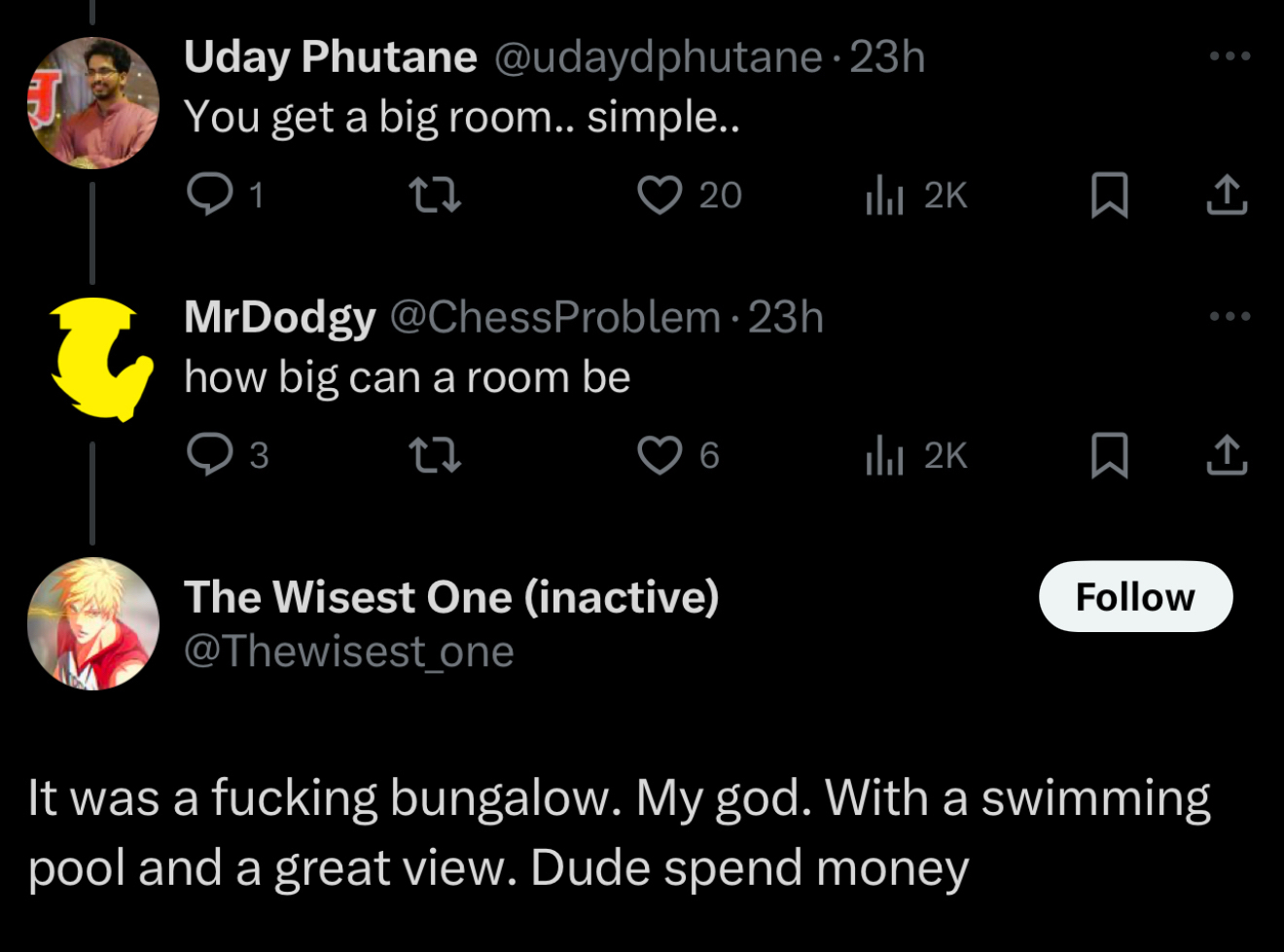Repost MrDodgy's tweet
Screen dimensions: 1284x952
coord(434,455)
